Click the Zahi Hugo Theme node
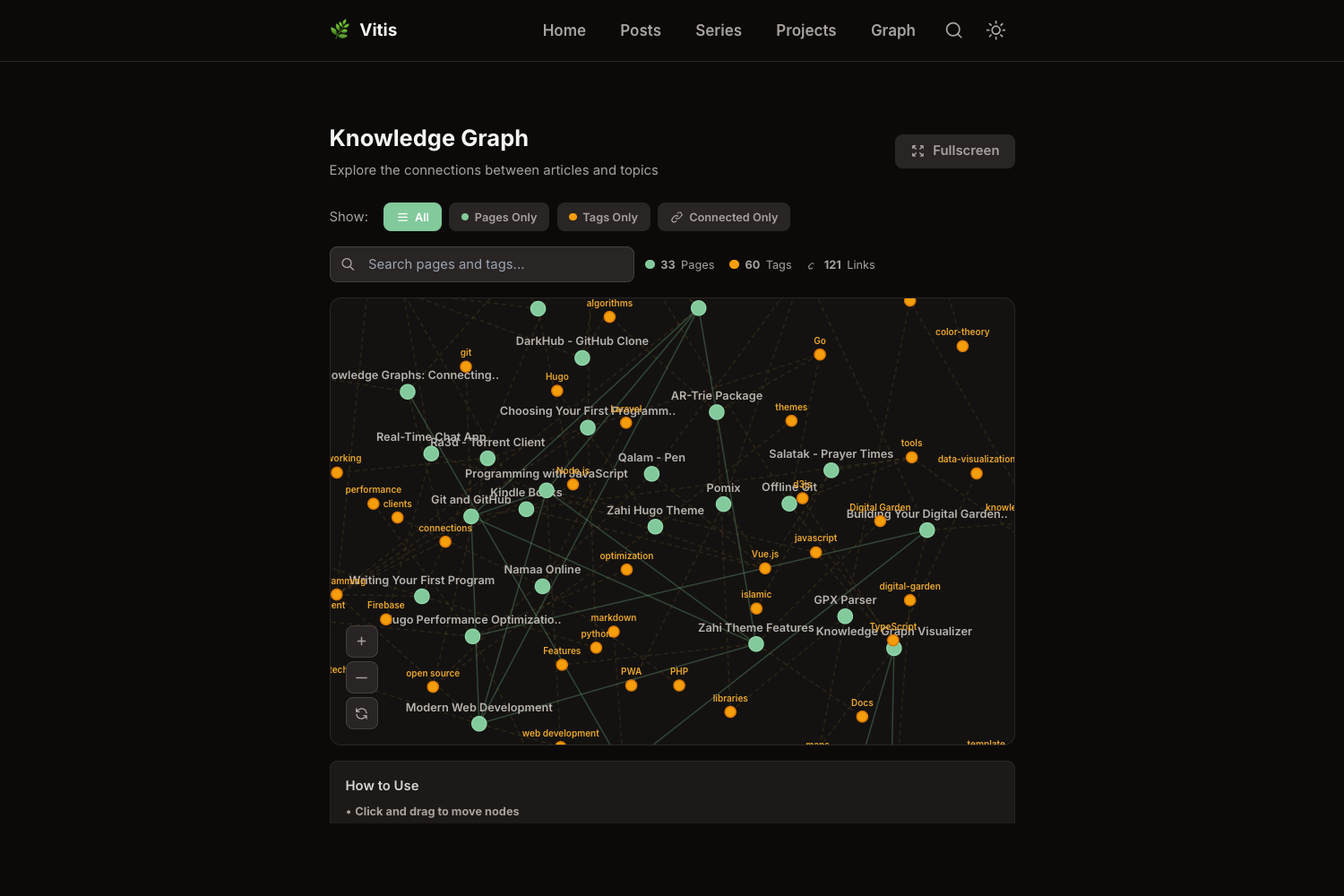This screenshot has width=1344, height=896. pyautogui.click(x=656, y=527)
